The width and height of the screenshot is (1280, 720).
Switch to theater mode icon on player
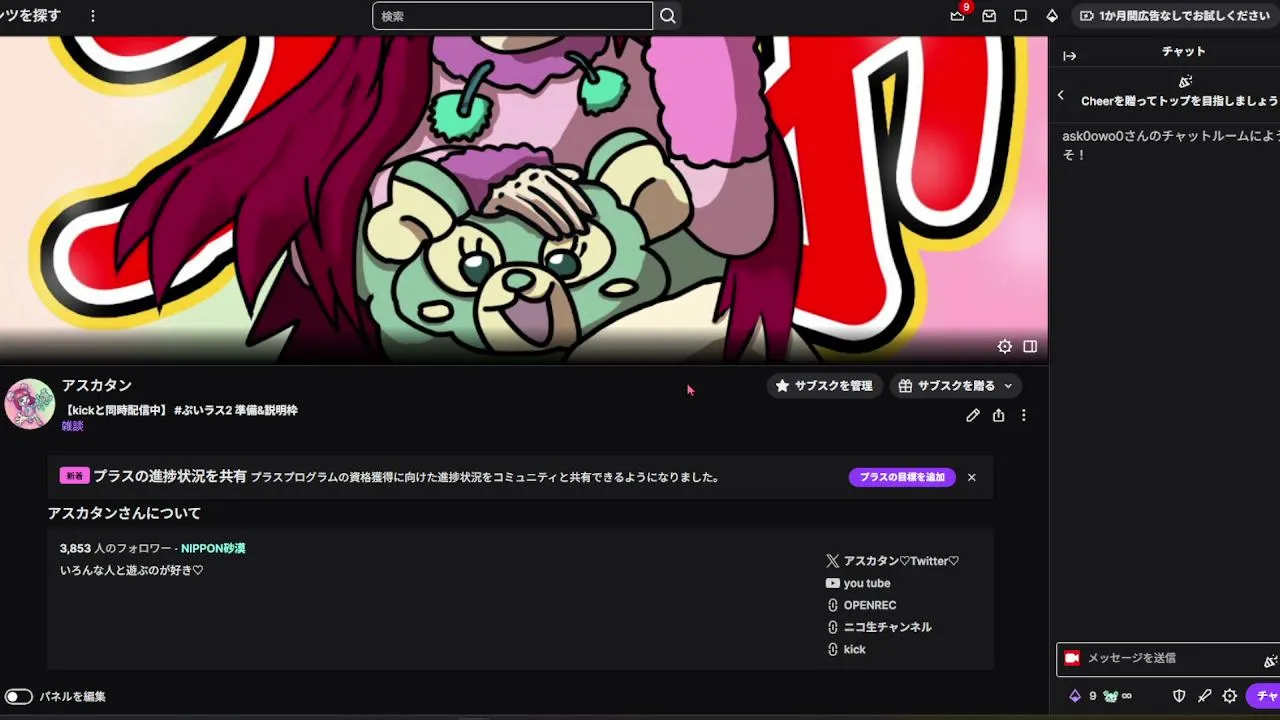click(1030, 347)
